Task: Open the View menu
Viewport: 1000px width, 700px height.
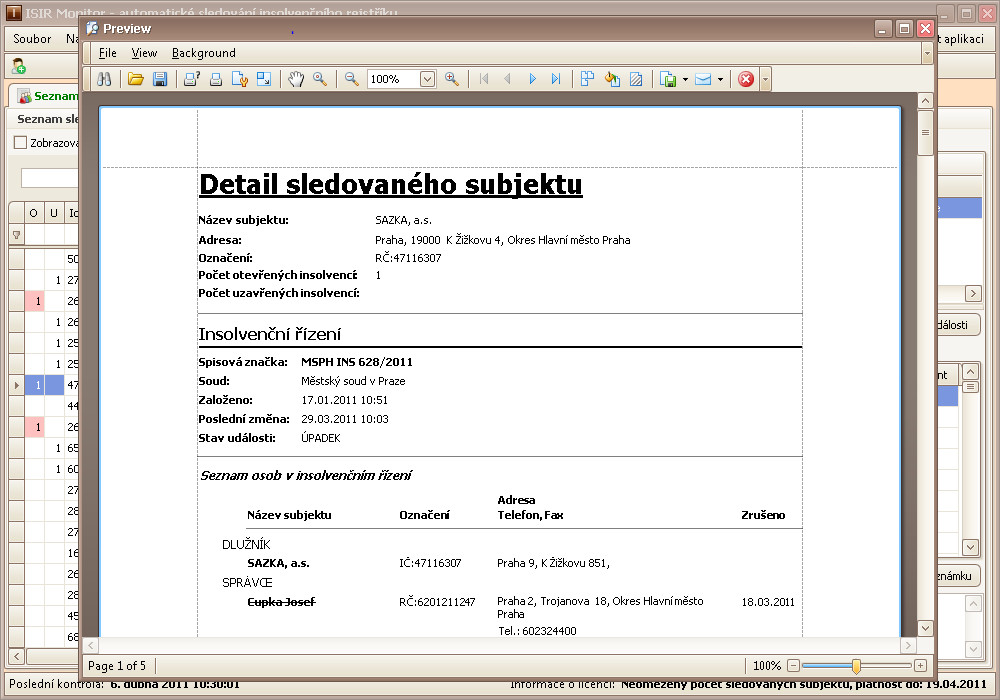Action: pyautogui.click(x=144, y=53)
